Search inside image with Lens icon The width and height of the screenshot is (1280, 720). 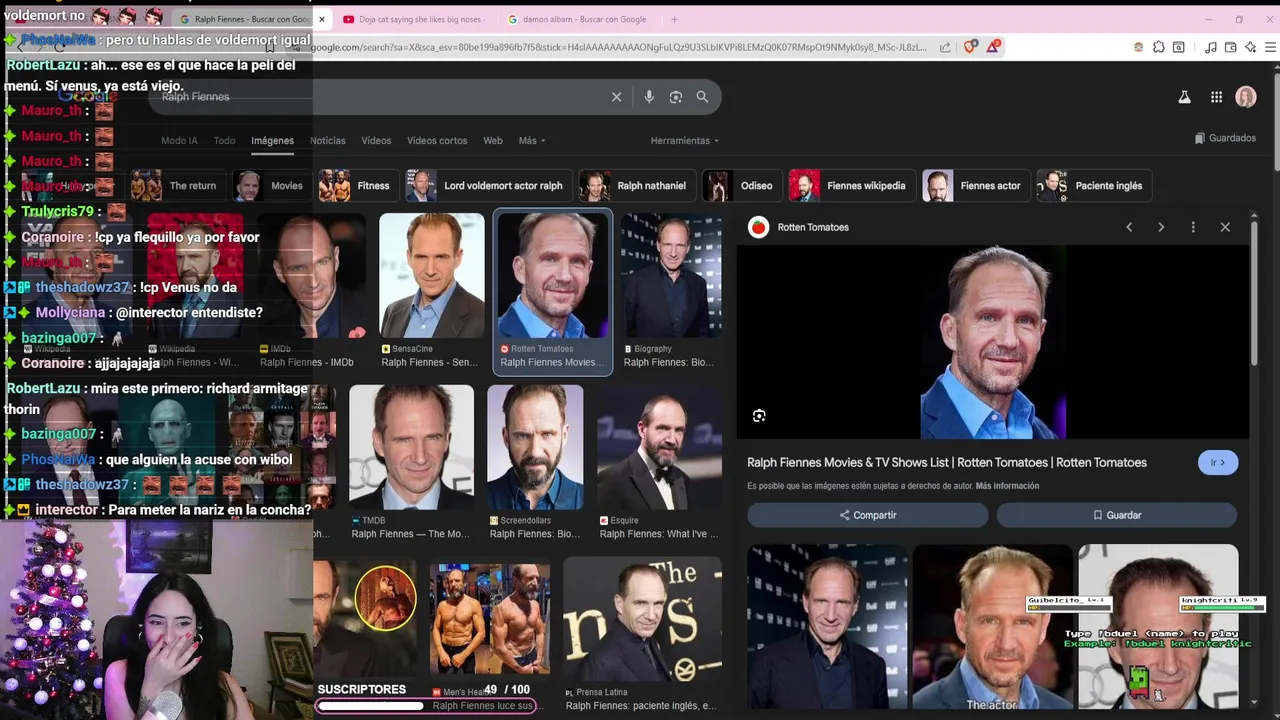tap(759, 416)
